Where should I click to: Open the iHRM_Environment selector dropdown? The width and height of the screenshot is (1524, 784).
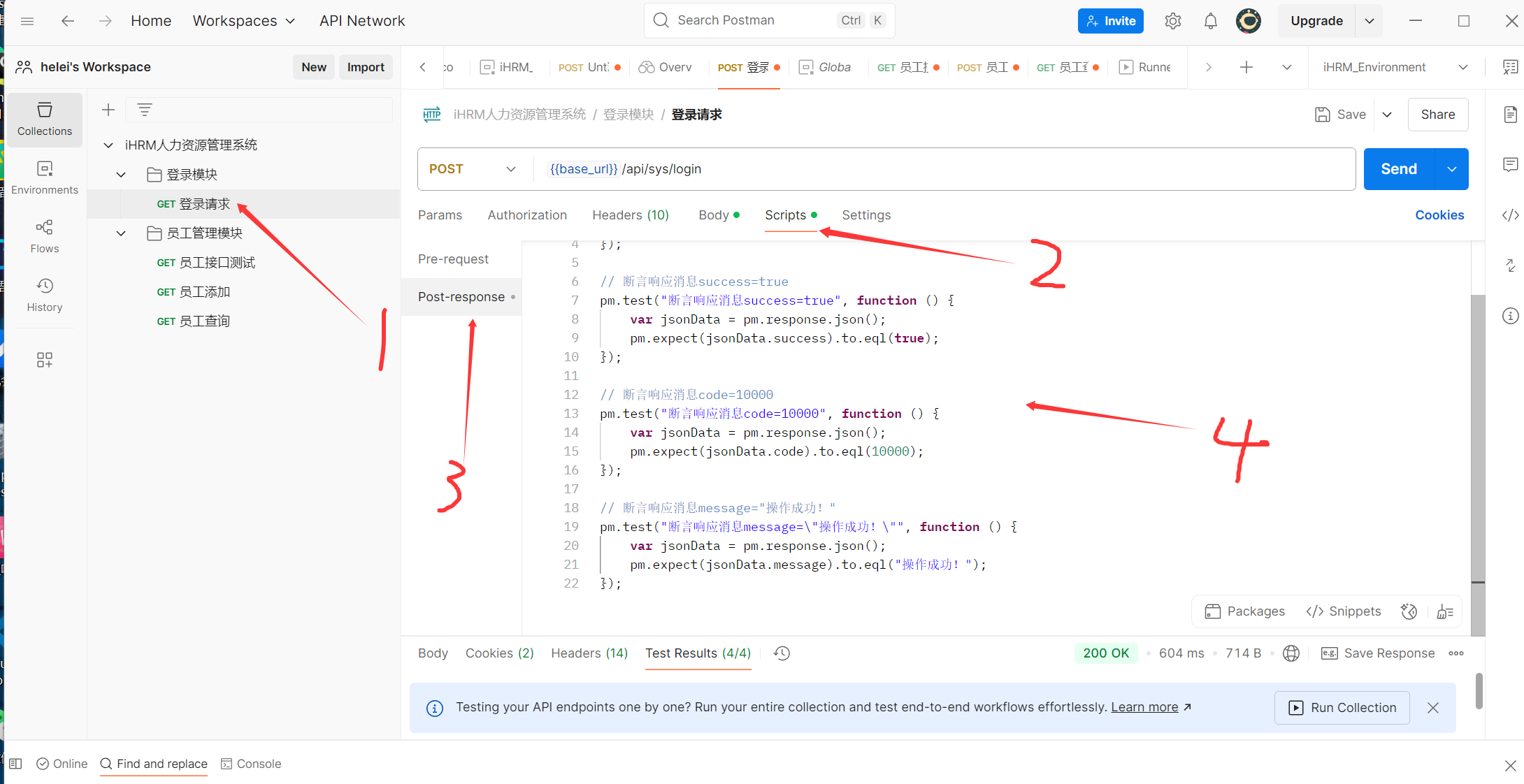1395,67
